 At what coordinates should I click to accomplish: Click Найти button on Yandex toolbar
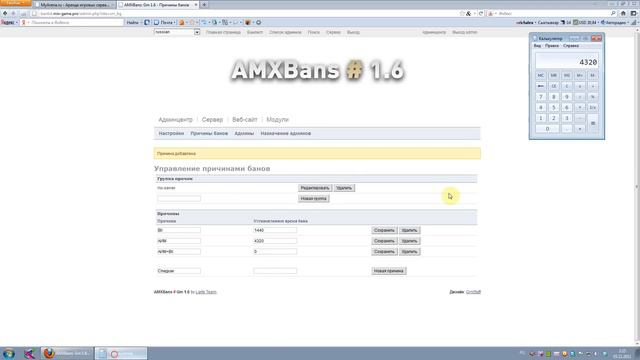(x=132, y=22)
